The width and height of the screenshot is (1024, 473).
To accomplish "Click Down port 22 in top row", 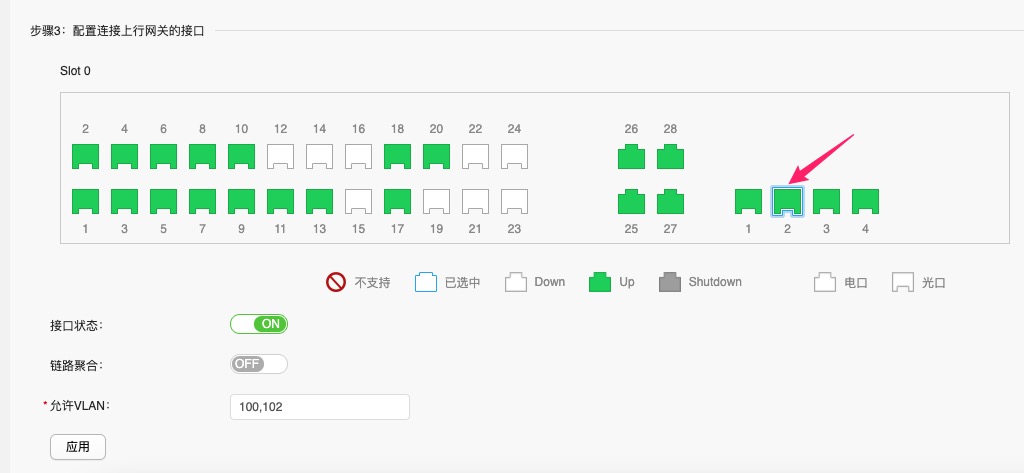I will pyautogui.click(x=475, y=156).
